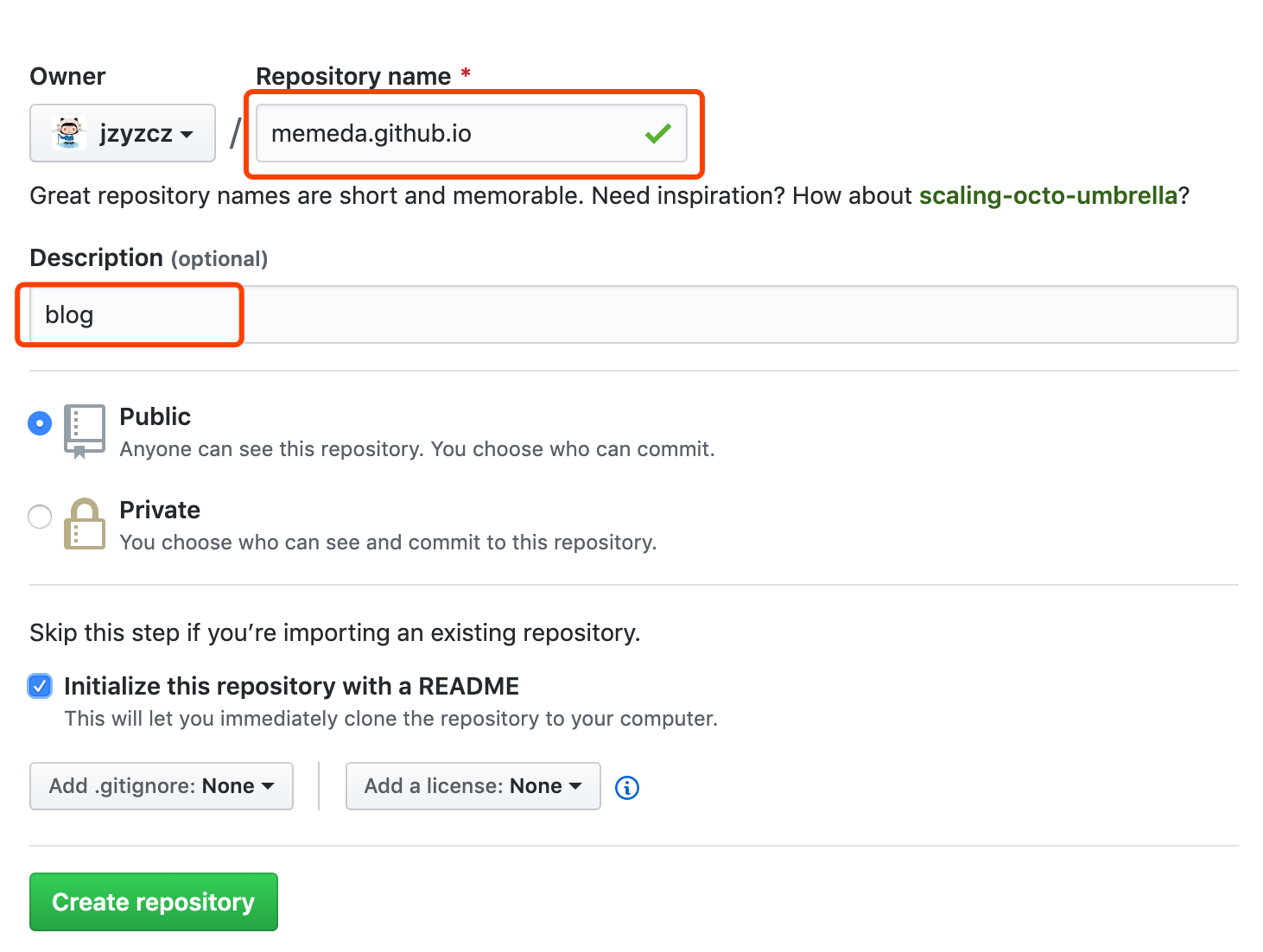Click the Private option label

160,510
